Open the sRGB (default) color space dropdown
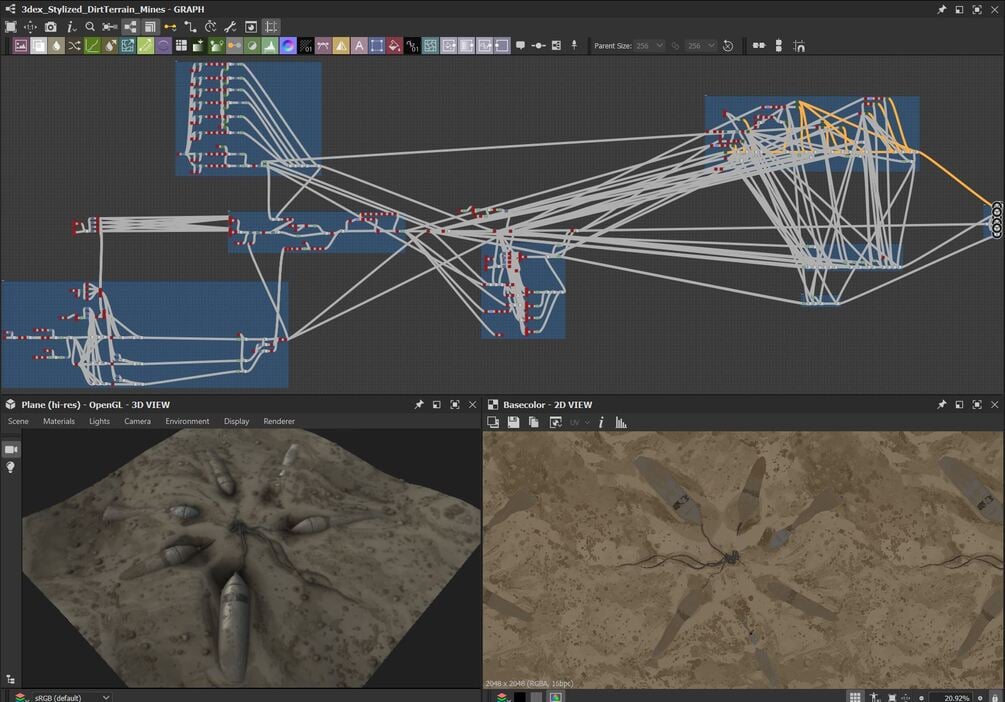Viewport: 1005px width, 702px height. tap(72, 697)
